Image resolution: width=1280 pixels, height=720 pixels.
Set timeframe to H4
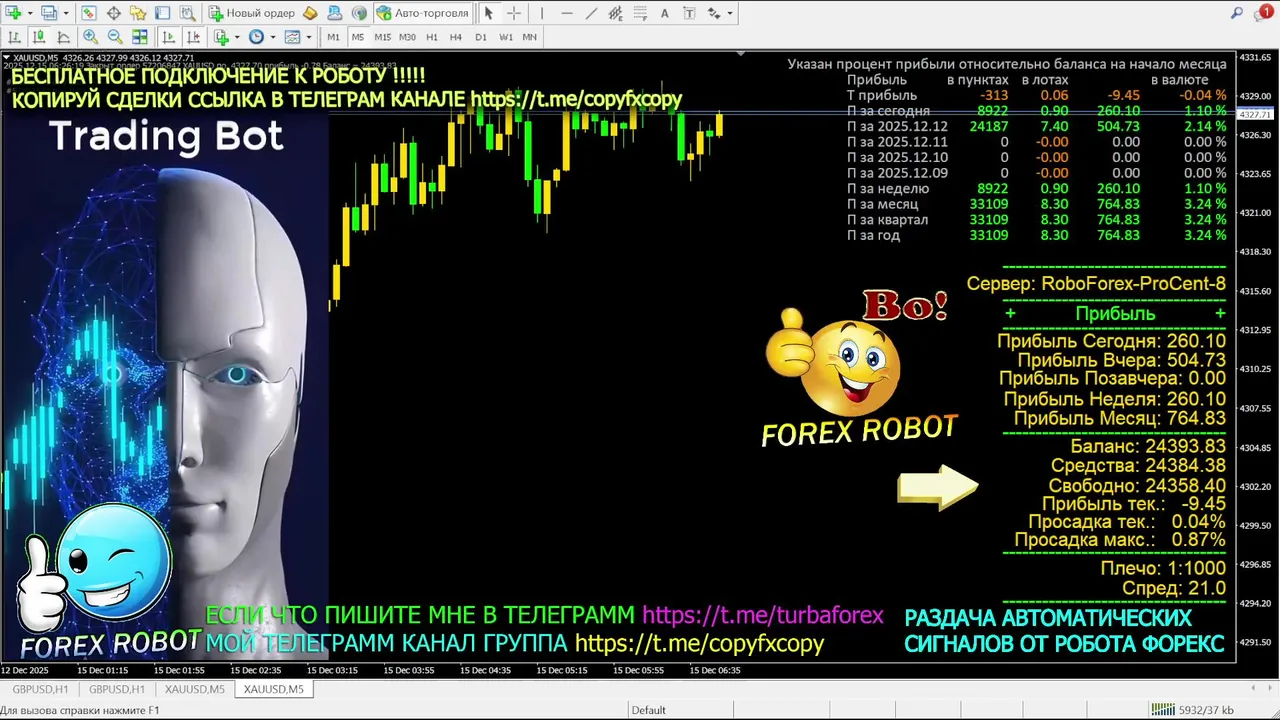456,37
